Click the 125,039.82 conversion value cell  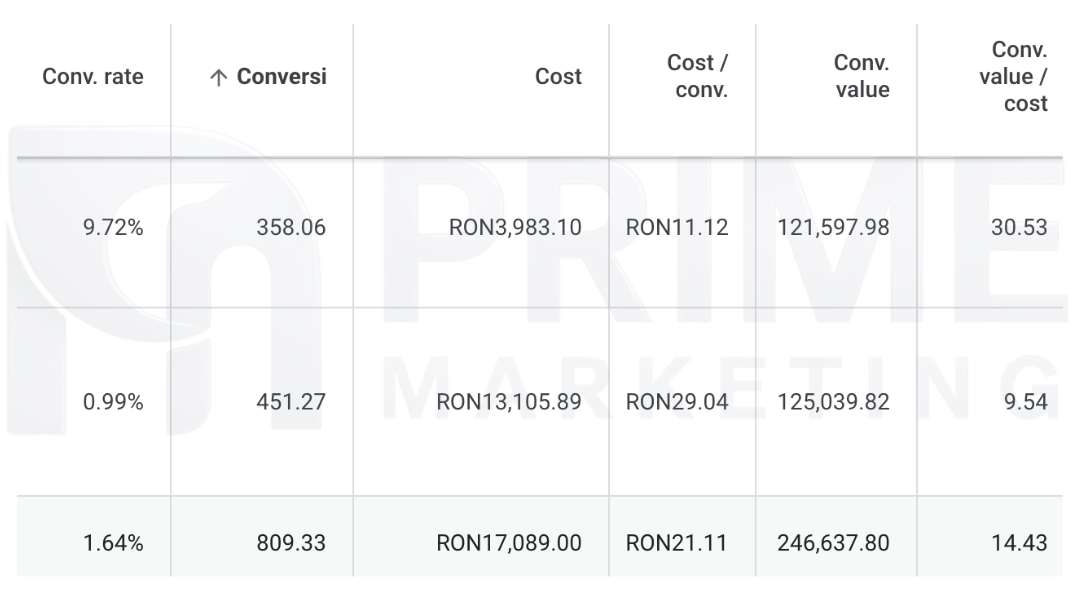tap(833, 403)
